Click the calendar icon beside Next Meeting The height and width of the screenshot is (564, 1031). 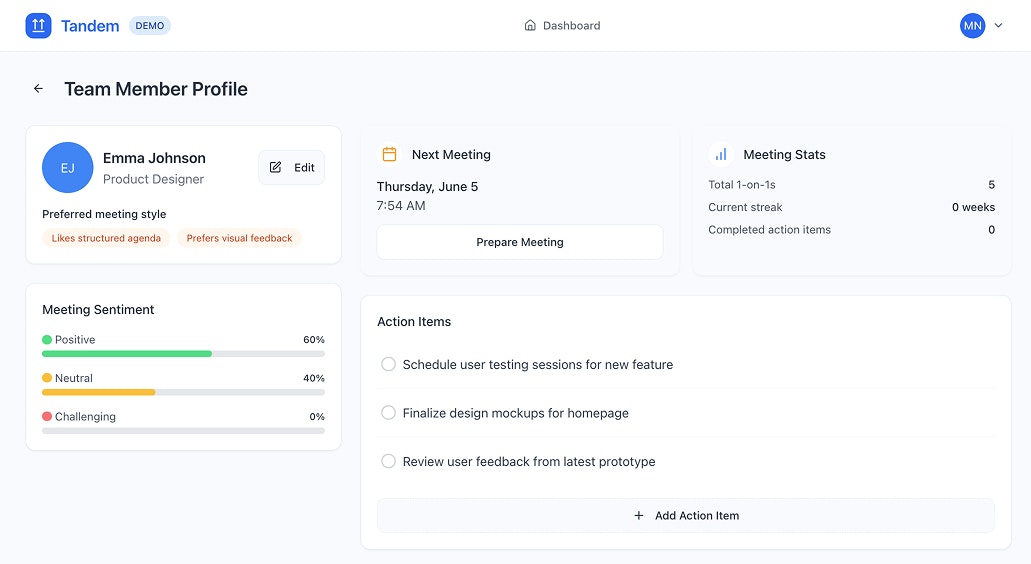tap(390, 155)
